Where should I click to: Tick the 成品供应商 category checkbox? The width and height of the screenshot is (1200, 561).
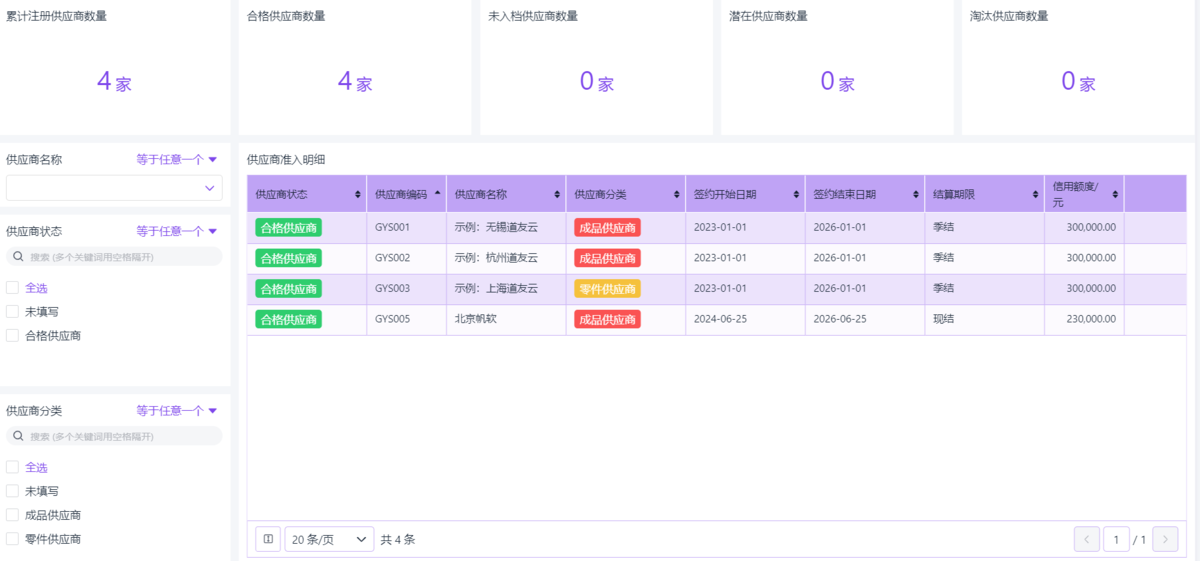13,516
